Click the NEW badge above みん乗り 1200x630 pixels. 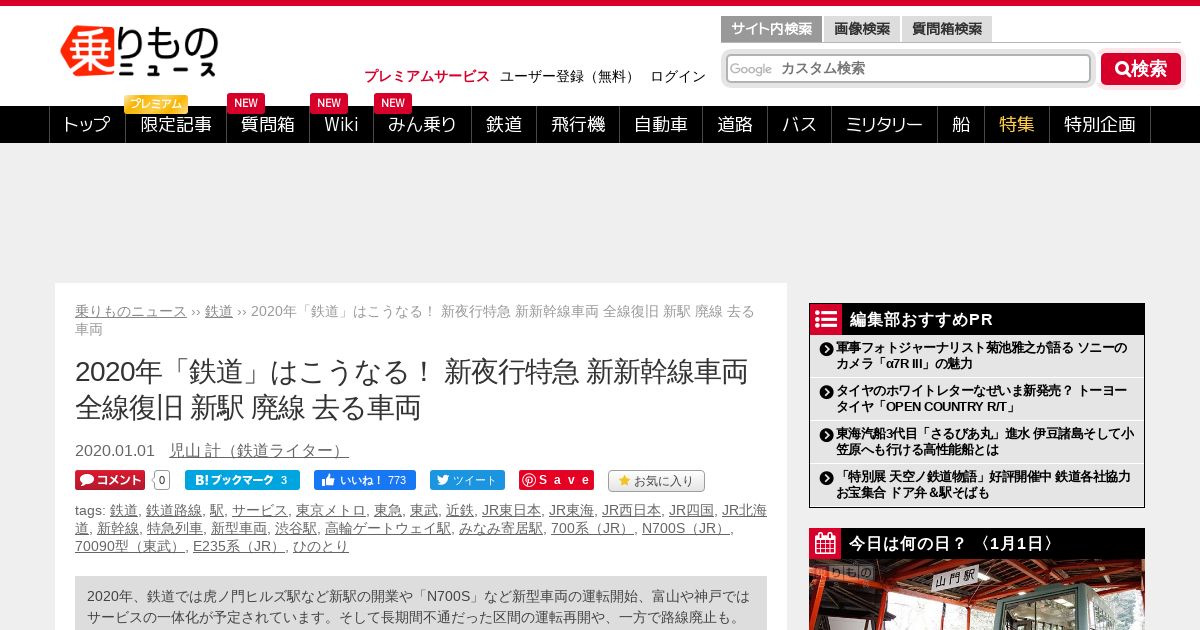[x=393, y=103]
